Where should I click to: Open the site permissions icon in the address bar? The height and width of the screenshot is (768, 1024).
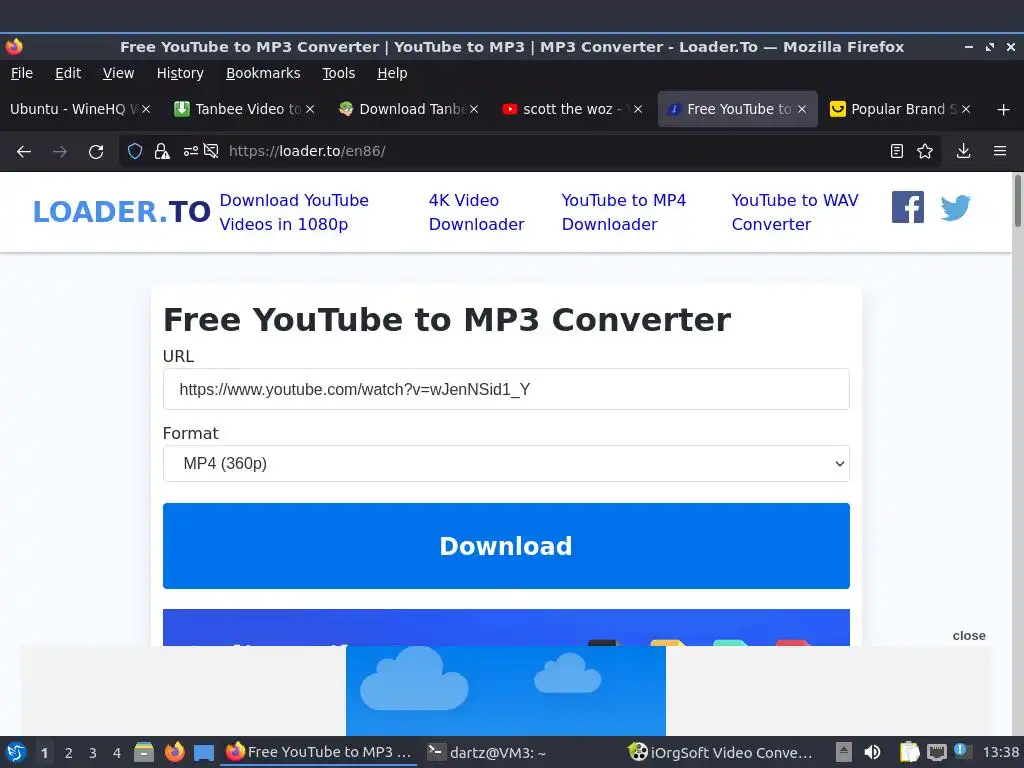click(190, 152)
